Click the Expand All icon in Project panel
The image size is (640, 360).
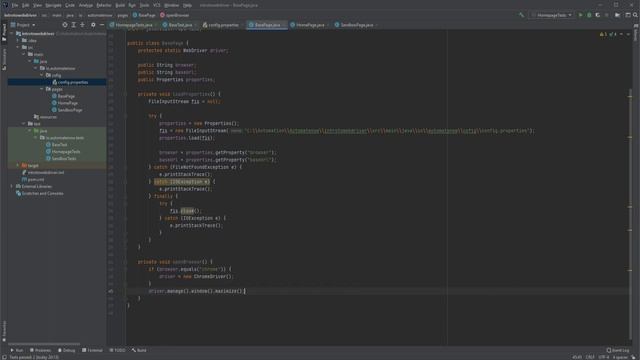tap(74, 25)
